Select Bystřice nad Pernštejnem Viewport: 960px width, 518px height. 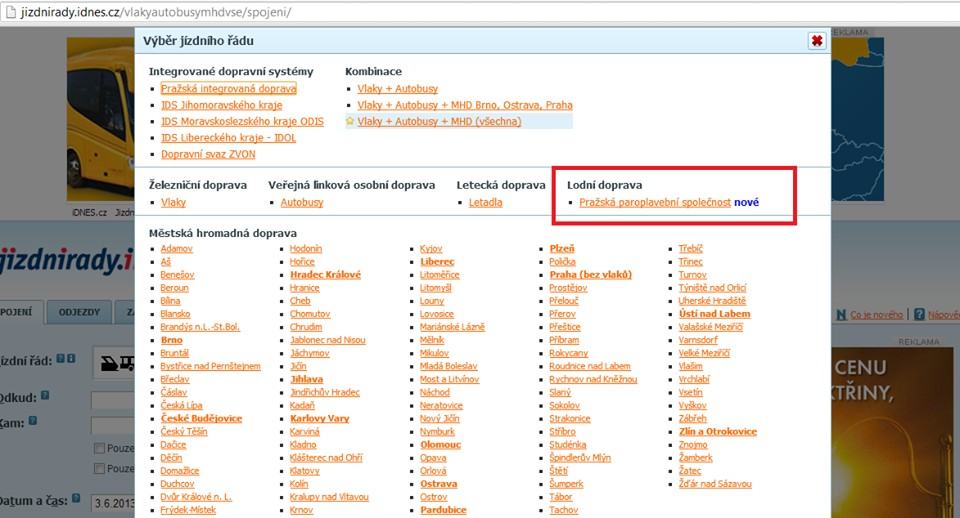pyautogui.click(x=211, y=366)
